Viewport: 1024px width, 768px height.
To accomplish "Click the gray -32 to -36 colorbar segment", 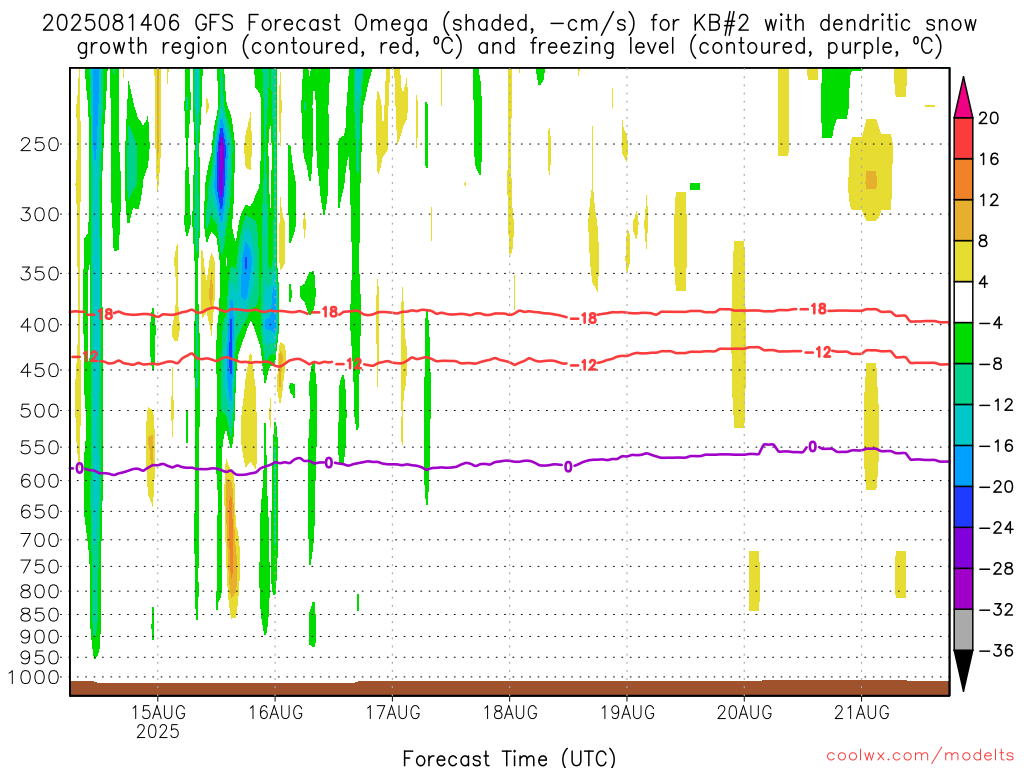I will pyautogui.click(x=963, y=630).
